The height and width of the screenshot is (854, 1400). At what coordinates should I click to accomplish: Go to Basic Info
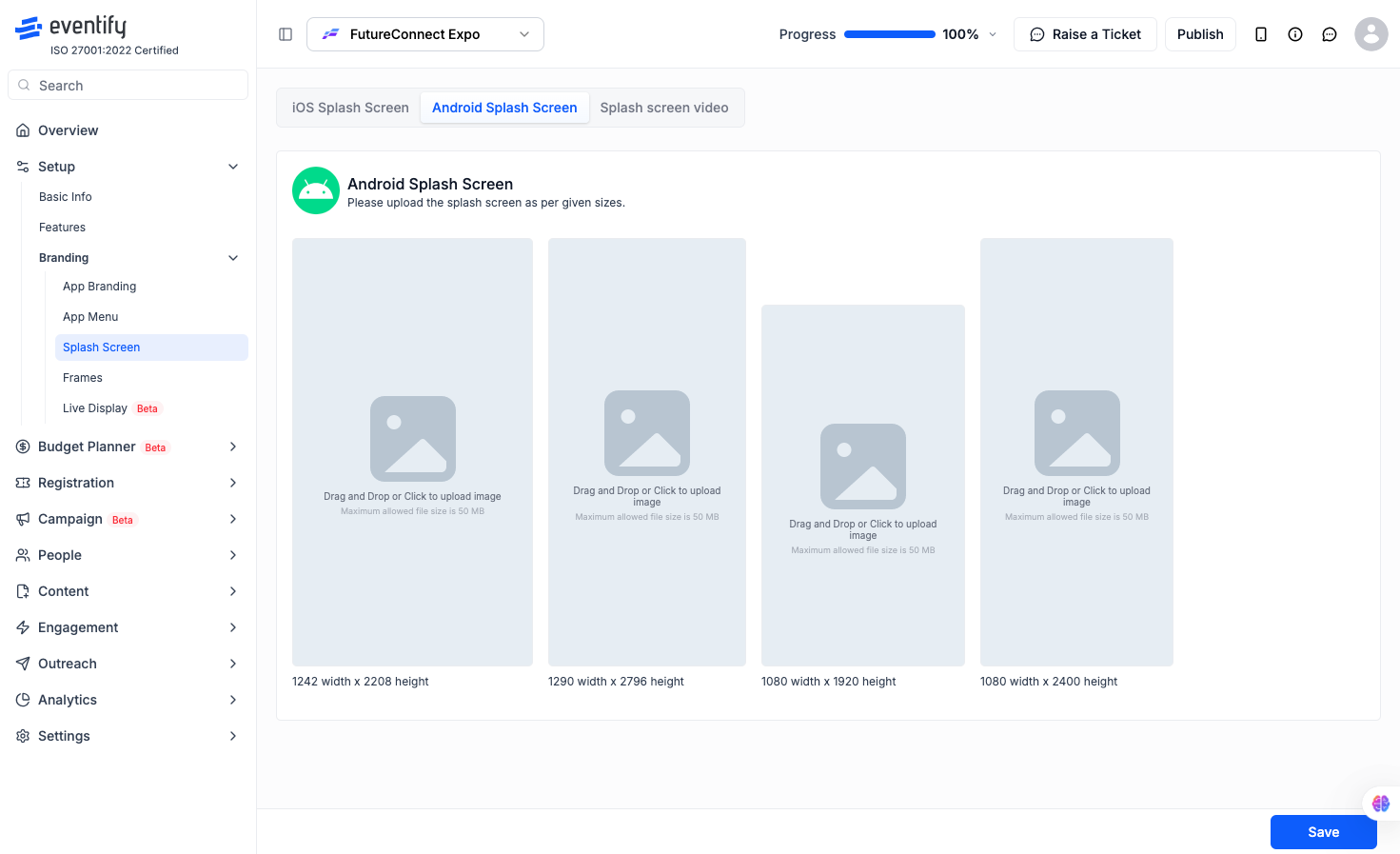tap(66, 197)
